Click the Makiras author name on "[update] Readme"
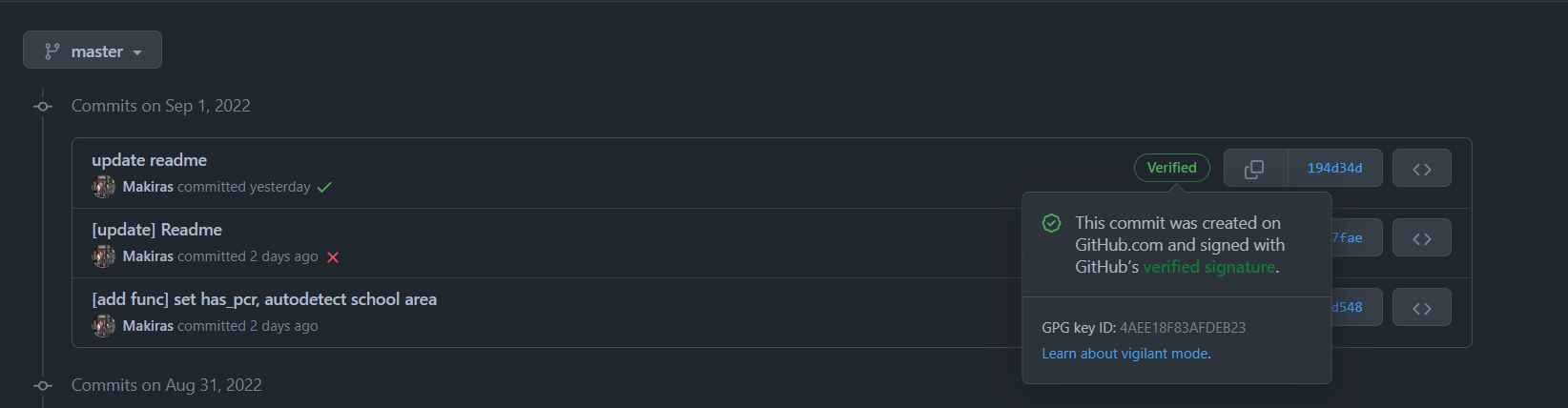The image size is (1568, 408). [148, 256]
